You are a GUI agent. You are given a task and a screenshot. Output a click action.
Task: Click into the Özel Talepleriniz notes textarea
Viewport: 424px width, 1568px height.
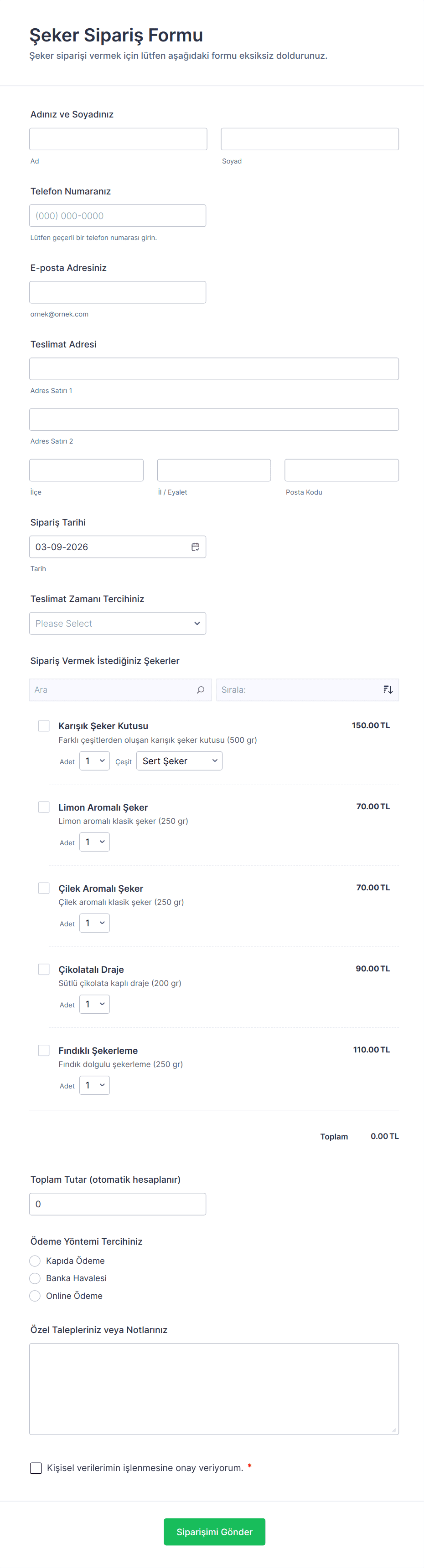214,1389
